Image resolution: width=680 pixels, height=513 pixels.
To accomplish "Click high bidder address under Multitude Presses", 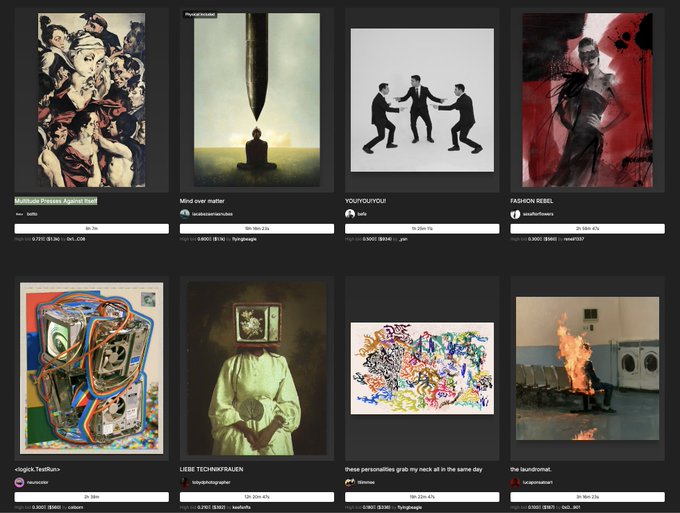I will coord(76,239).
